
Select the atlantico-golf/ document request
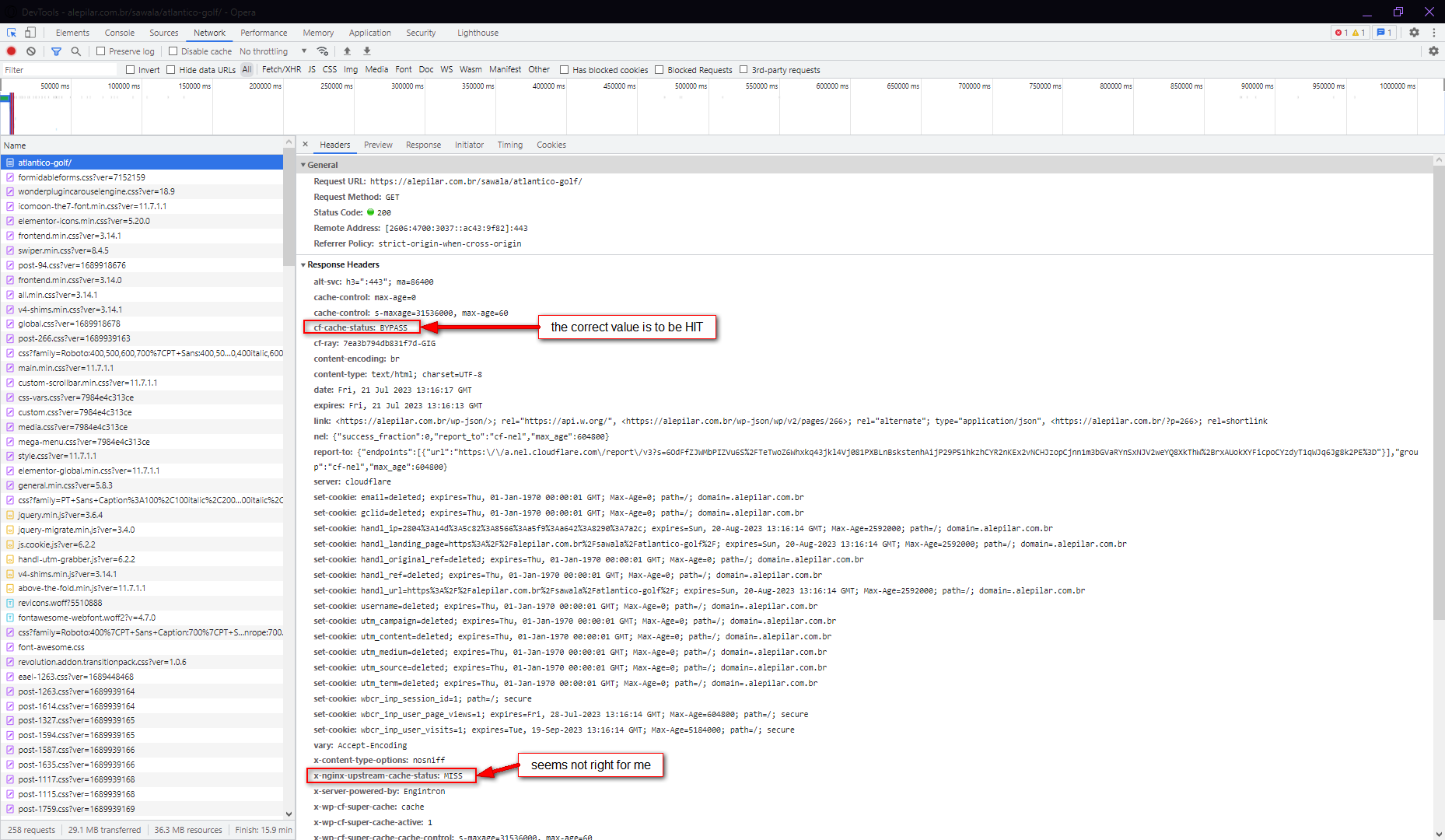tap(142, 163)
